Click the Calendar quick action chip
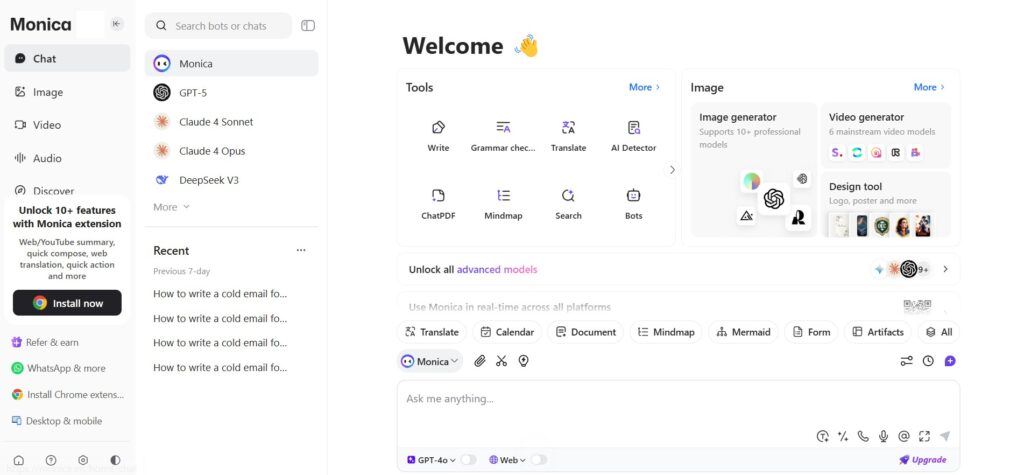The height and width of the screenshot is (475, 1024). click(x=507, y=332)
